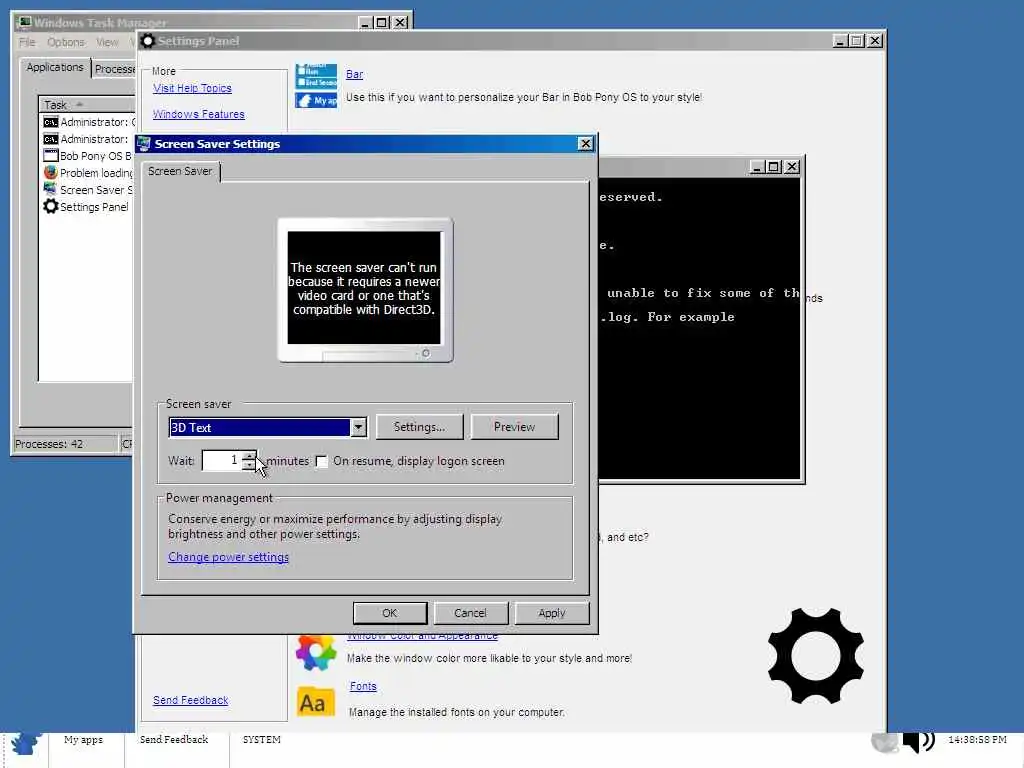Click the Bob Pony OS task window icon
Viewport: 1024px width, 768px height.
(50, 156)
